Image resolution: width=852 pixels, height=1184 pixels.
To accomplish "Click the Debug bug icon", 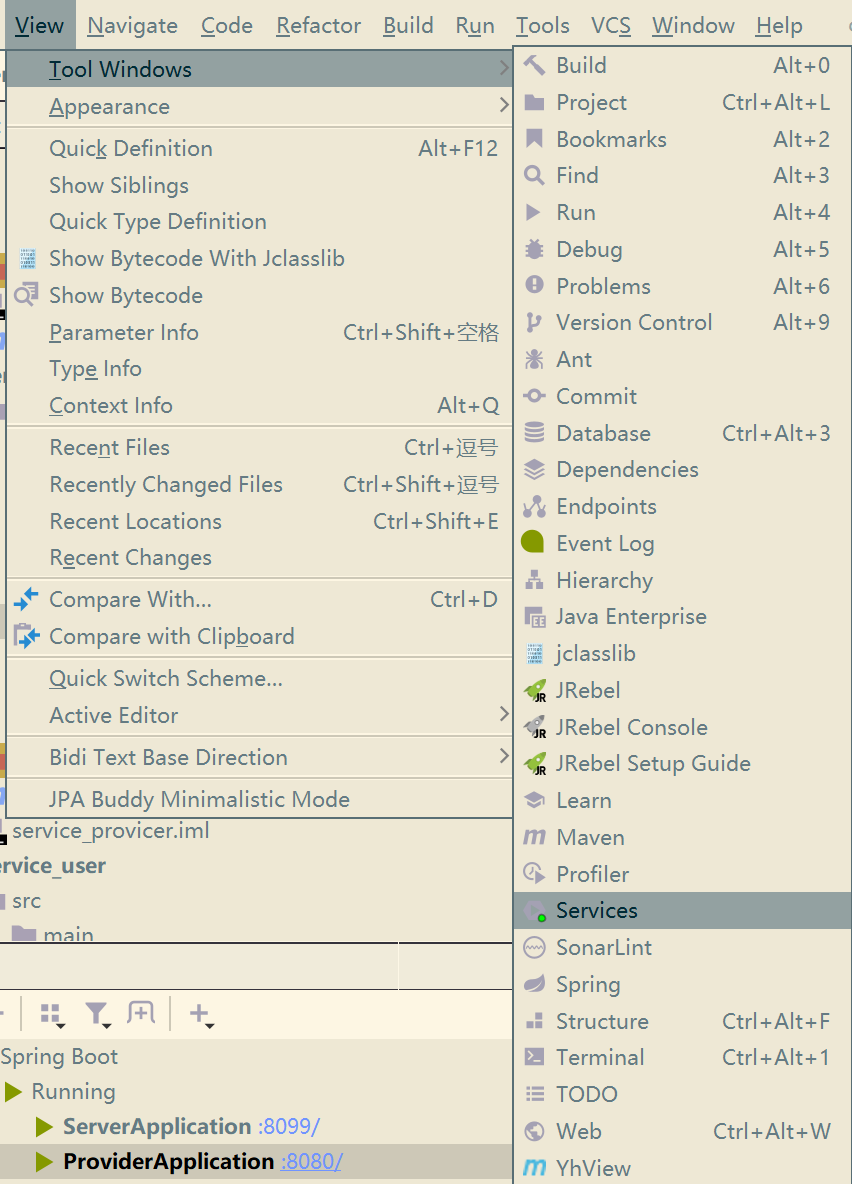I will 534,249.
